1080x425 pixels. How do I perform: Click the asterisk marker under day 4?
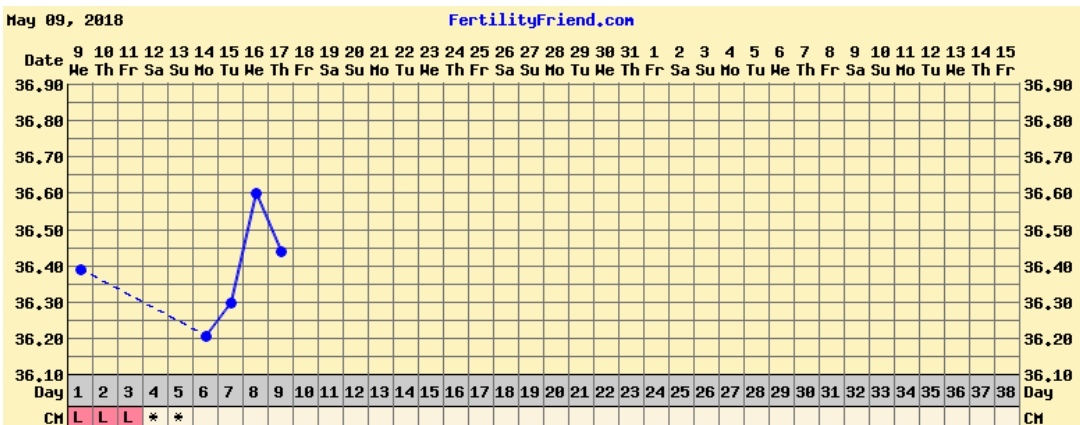(153, 417)
